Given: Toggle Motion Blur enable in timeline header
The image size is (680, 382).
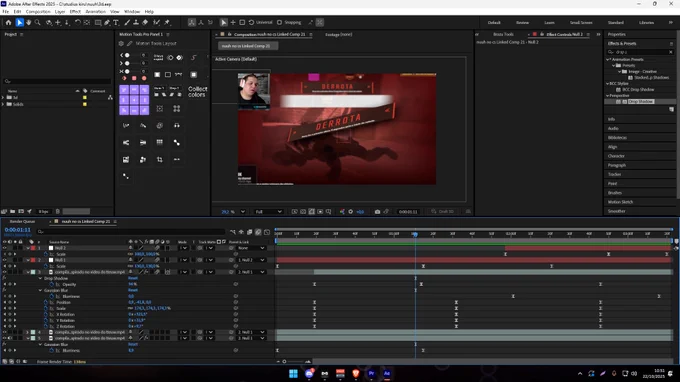Looking at the screenshot, I should click(x=258, y=232).
